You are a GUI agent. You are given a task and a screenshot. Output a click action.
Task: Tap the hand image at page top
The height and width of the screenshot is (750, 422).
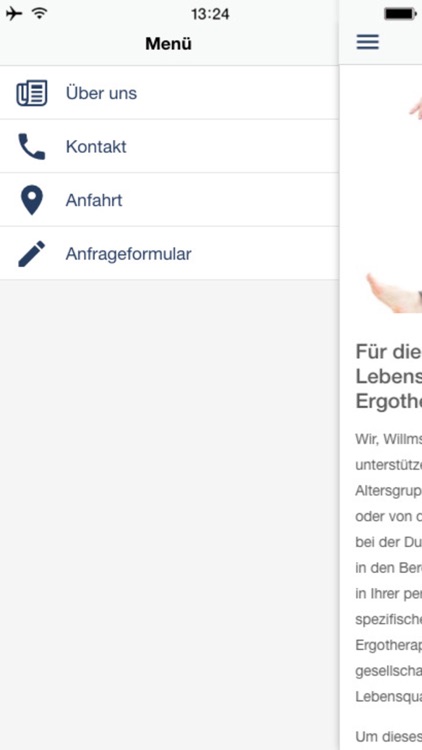click(x=416, y=108)
